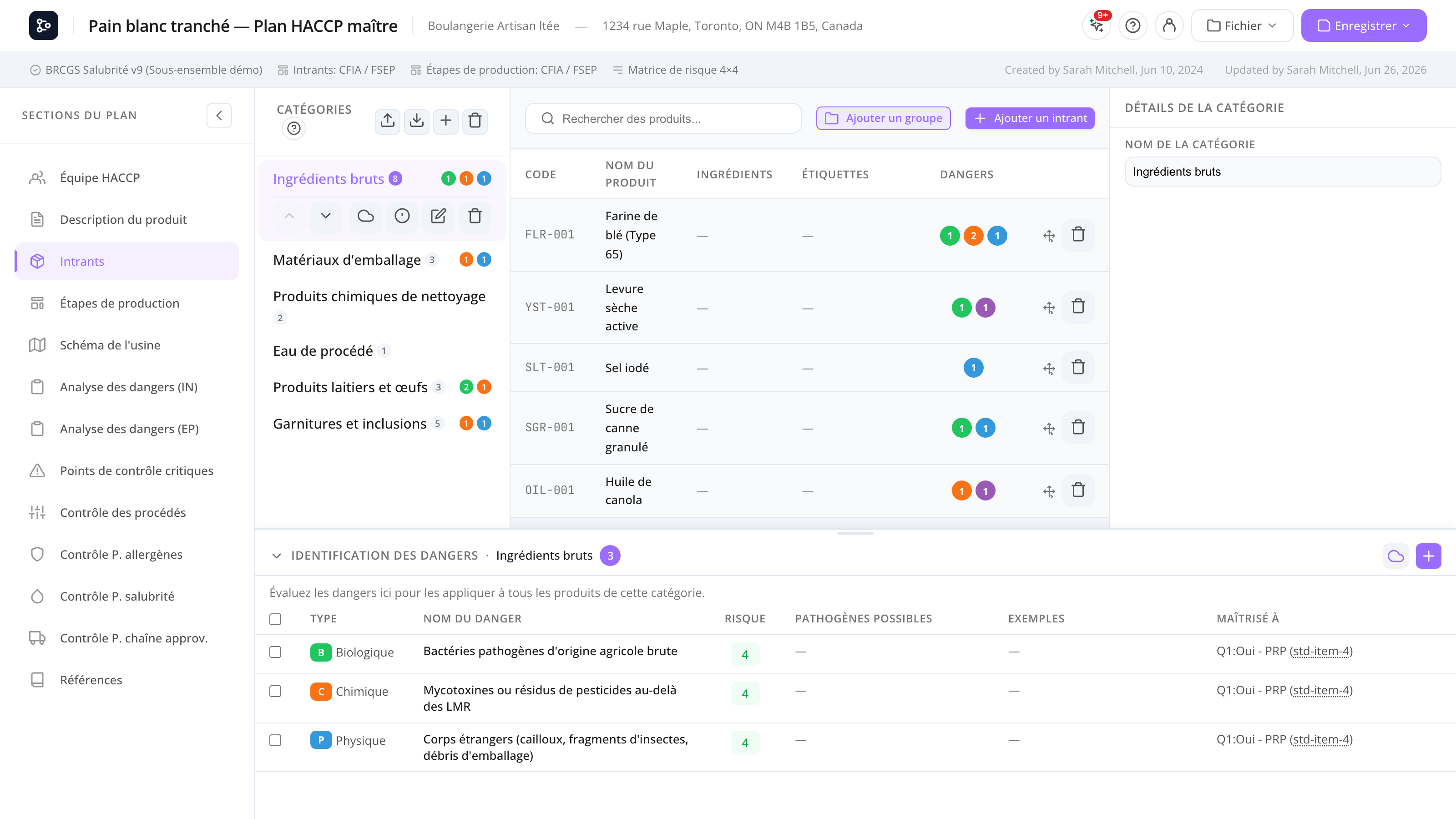Select Garnitures et inclusions category
This screenshot has width=1456, height=819.
tap(382, 423)
